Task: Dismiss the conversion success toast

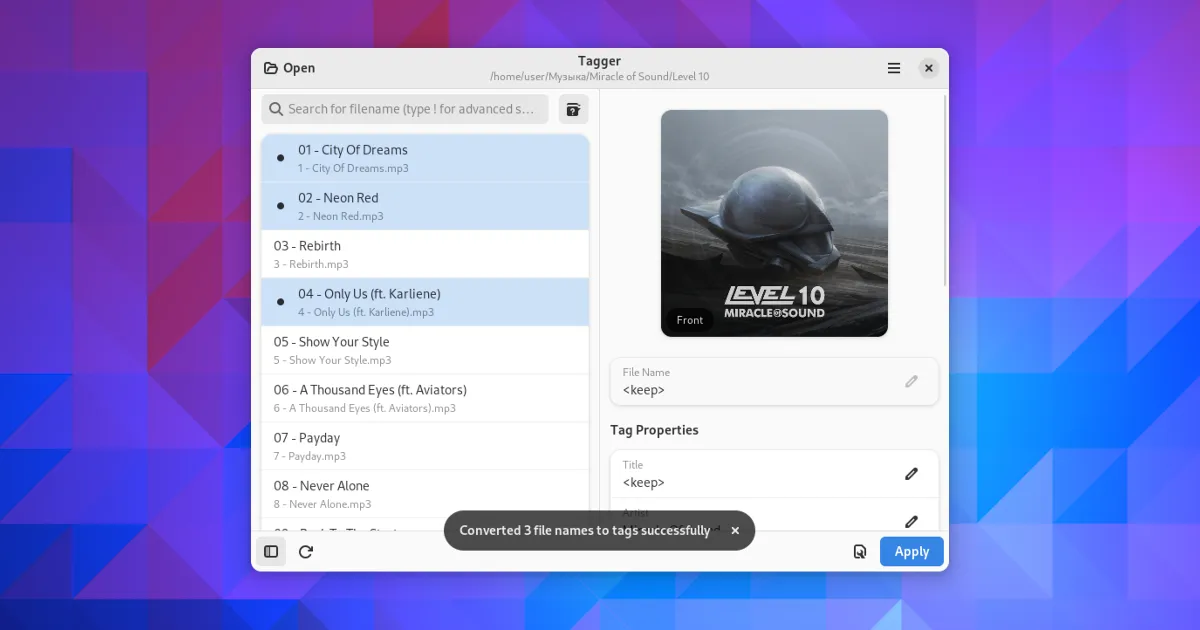Action: point(735,531)
